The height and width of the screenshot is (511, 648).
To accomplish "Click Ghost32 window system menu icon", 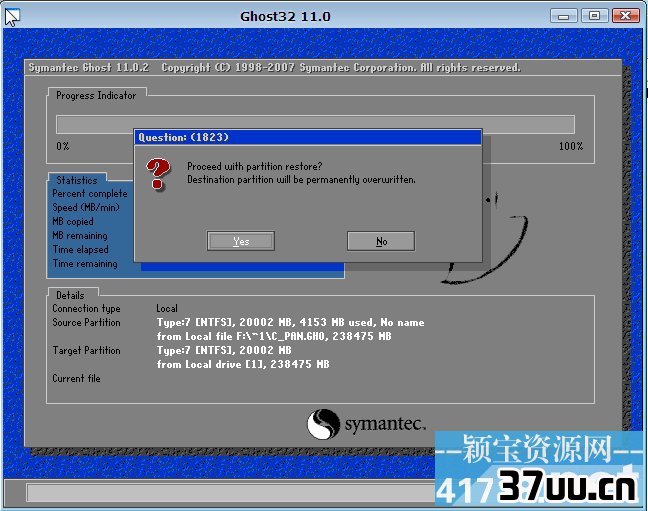I will coord(12,17).
